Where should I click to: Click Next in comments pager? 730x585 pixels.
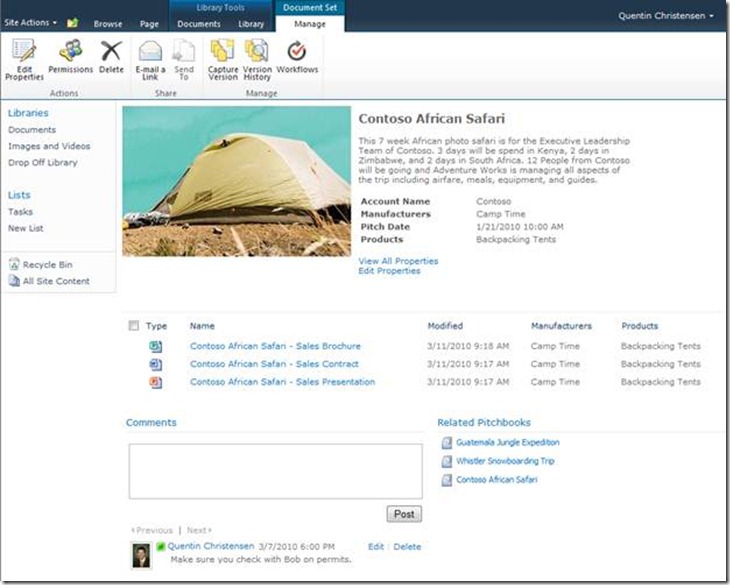[199, 530]
